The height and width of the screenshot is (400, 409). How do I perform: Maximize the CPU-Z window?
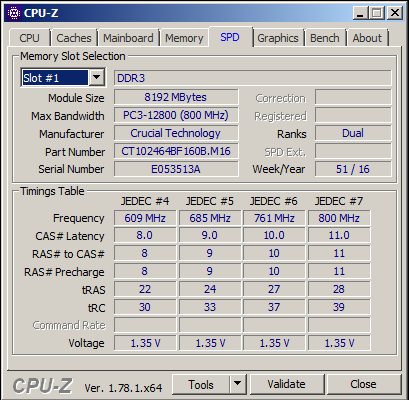377,13
